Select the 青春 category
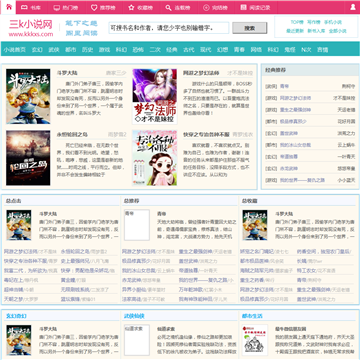Viewport: 360px width, 360px height. [239, 50]
